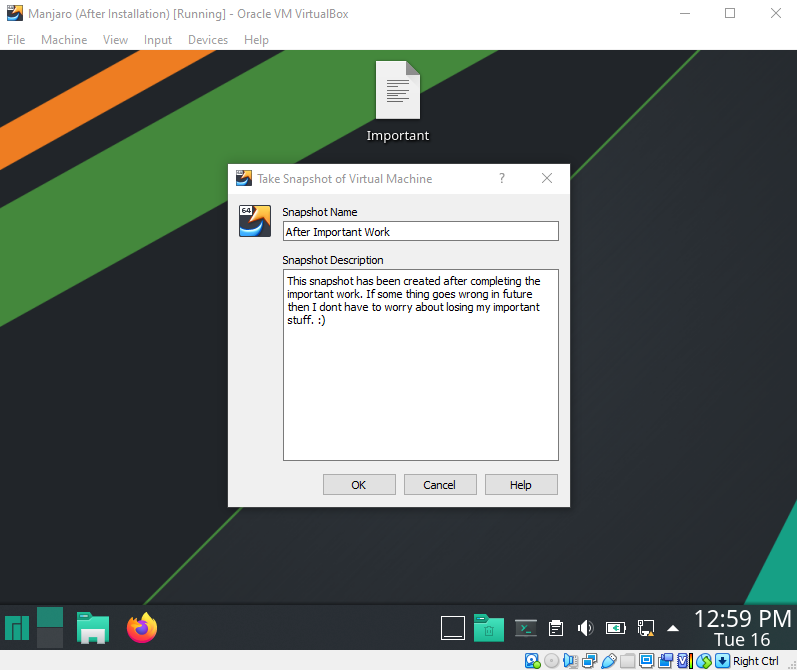Open the File menu
This screenshot has width=797, height=670.
coord(16,40)
